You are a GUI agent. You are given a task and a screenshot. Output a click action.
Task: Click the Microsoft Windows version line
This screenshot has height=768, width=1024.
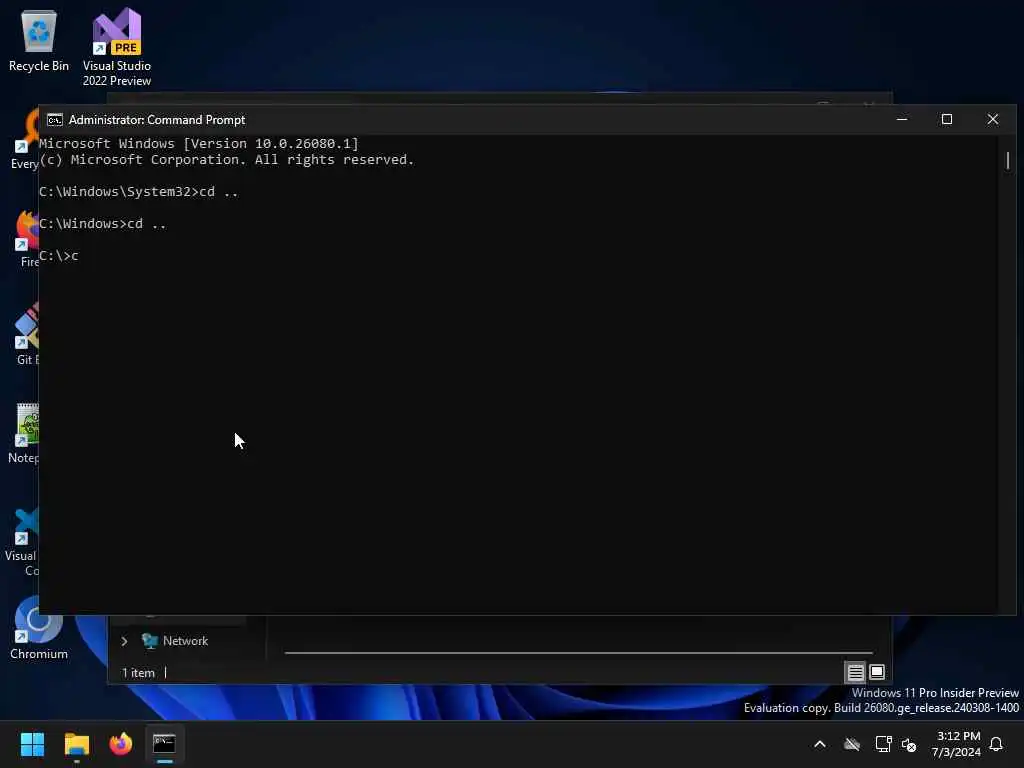199,144
